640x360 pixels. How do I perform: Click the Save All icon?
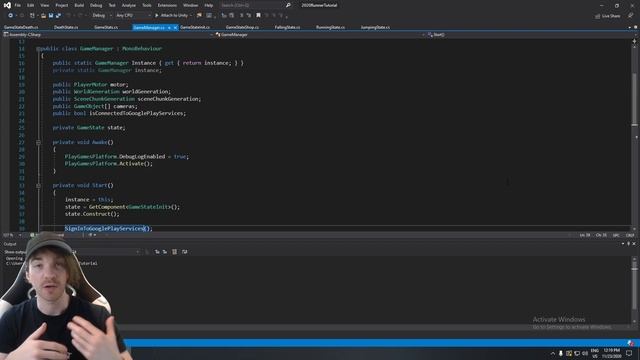(58, 16)
